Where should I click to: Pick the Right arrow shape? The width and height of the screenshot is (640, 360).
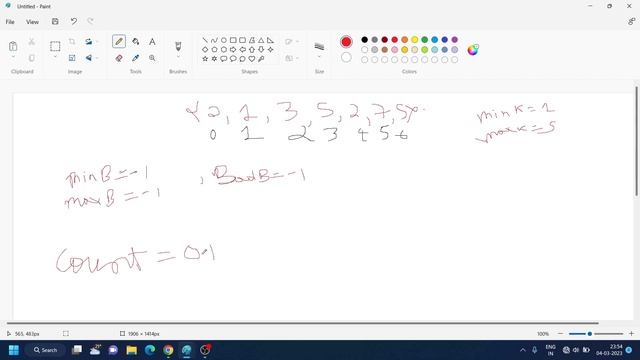[233, 49]
